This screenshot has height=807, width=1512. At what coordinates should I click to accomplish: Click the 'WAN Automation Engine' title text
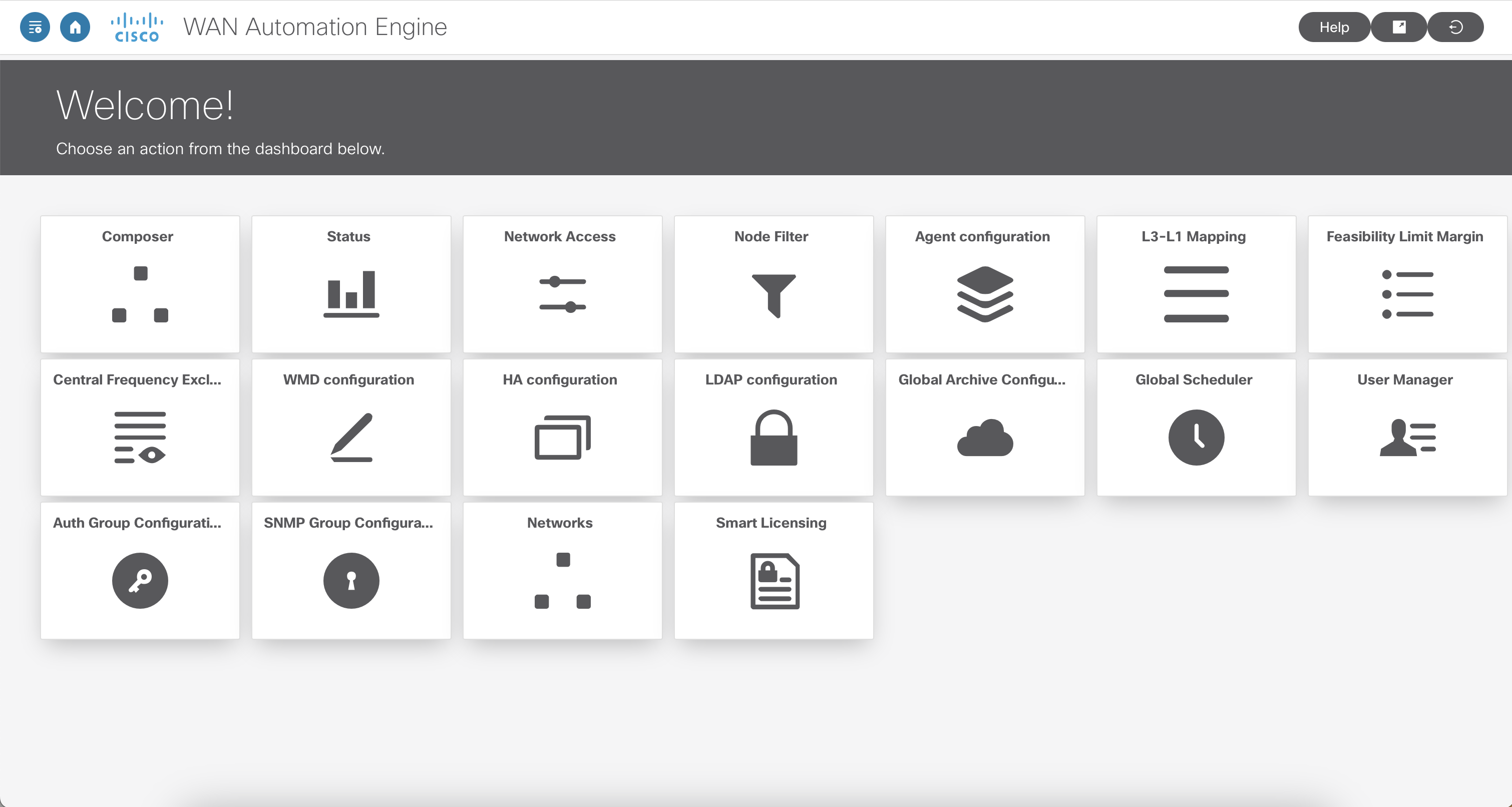click(315, 27)
